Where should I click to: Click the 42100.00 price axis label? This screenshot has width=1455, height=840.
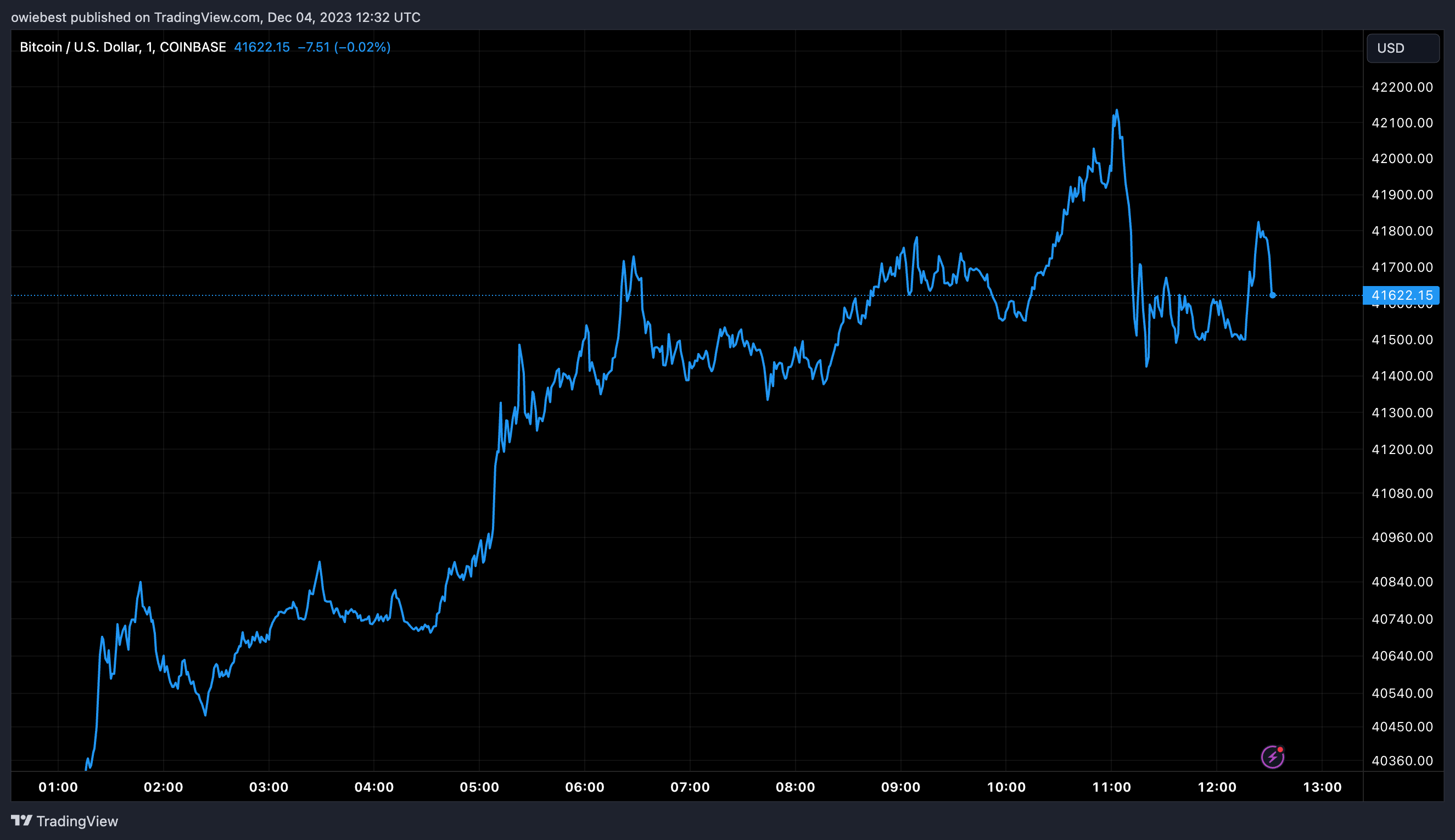pos(1402,123)
